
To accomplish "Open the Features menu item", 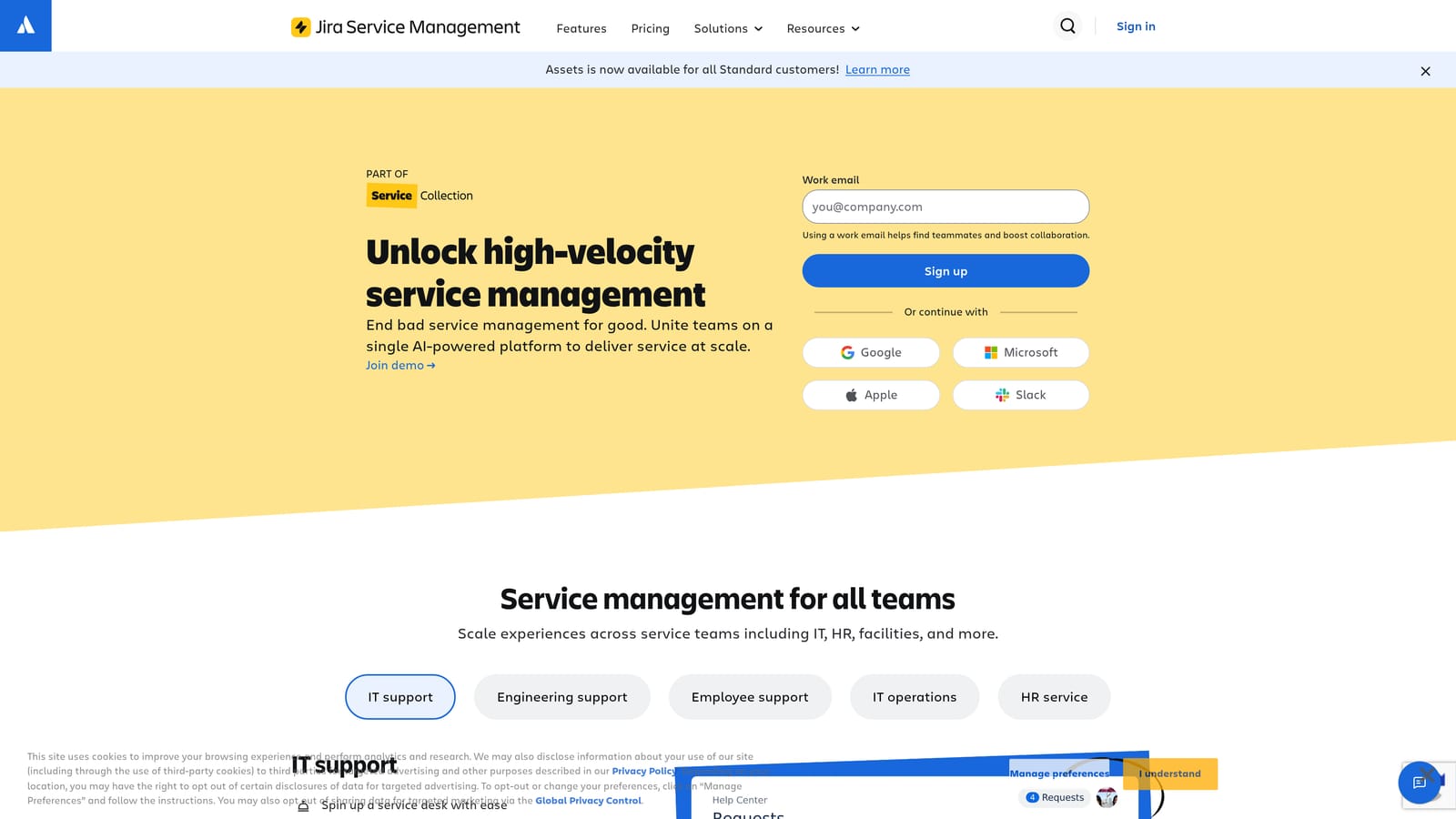I will coord(581,28).
